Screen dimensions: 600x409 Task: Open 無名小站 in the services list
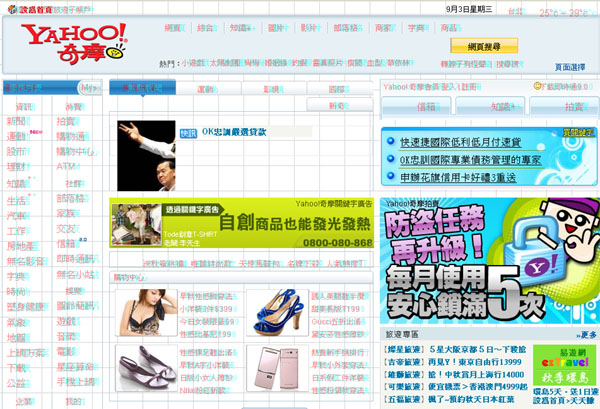77,275
